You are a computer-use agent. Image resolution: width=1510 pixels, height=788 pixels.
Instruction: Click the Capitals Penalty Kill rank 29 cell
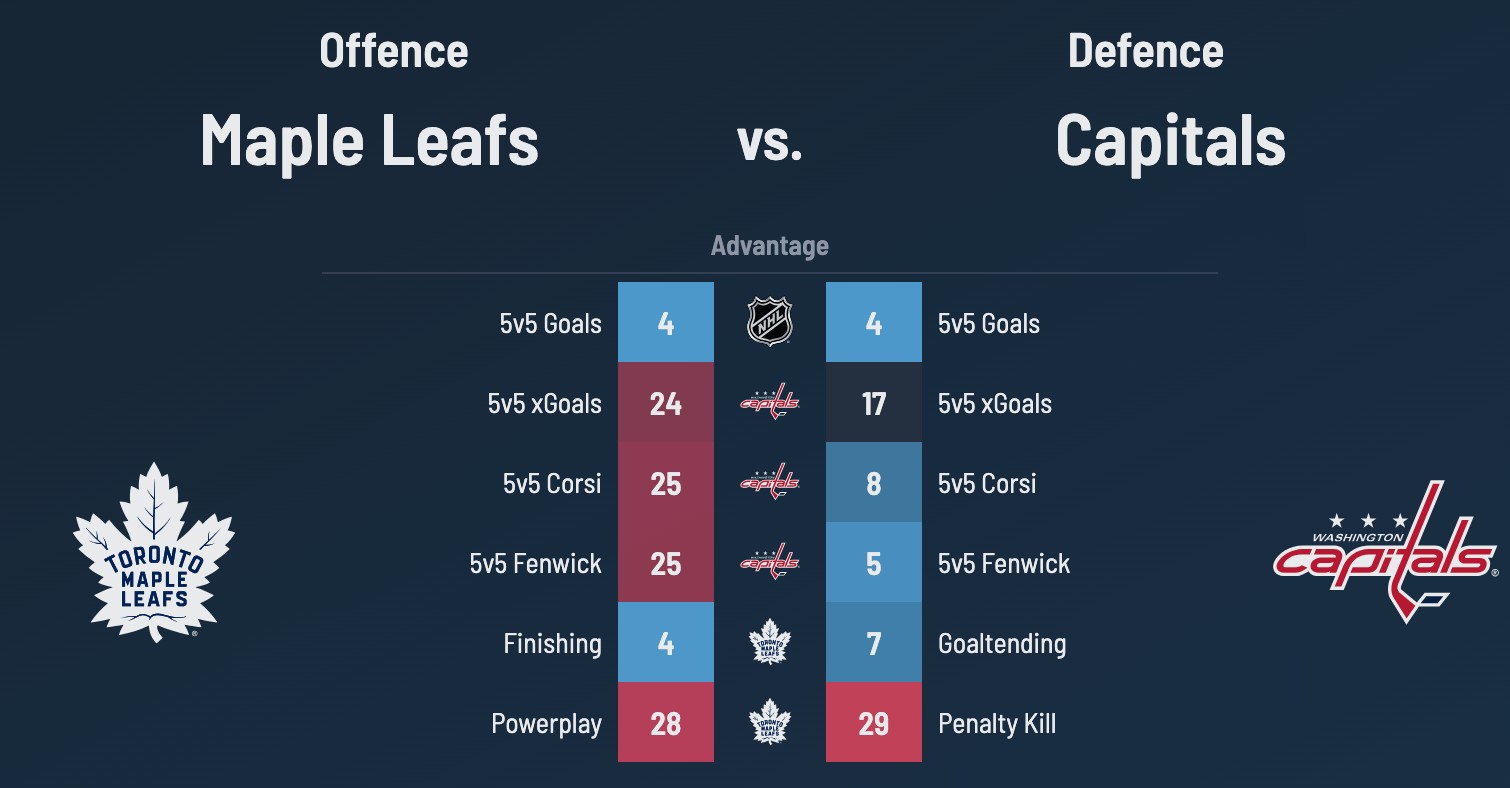click(x=874, y=722)
